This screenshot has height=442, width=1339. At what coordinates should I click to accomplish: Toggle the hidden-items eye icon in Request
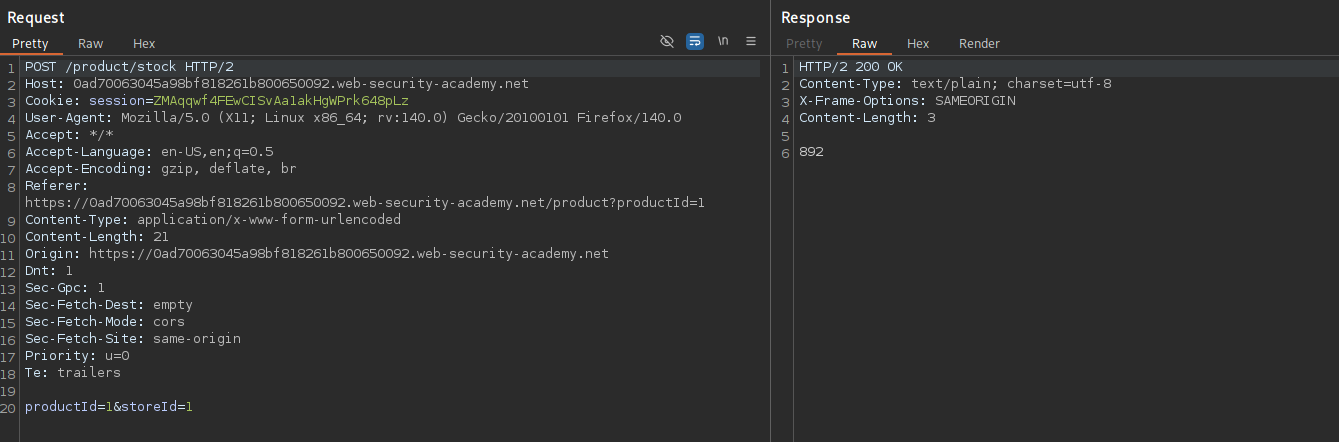pos(667,41)
